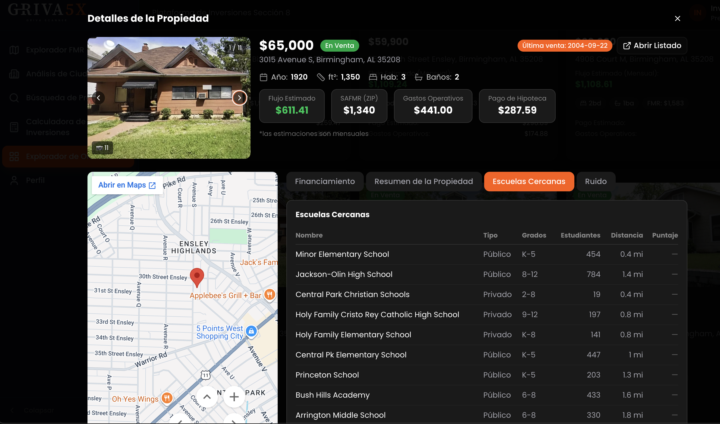Click the Última venta 2004-09-22 badge
720x424 pixels.
(565, 45)
